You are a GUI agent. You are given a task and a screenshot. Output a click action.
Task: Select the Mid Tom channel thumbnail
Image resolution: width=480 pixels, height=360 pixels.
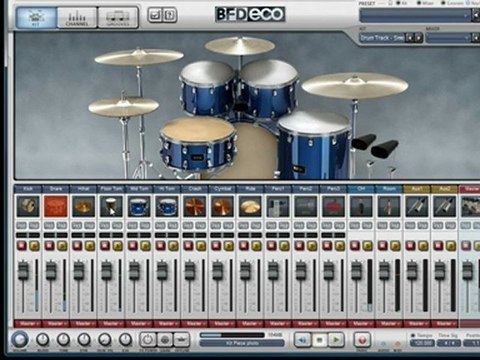(139, 206)
